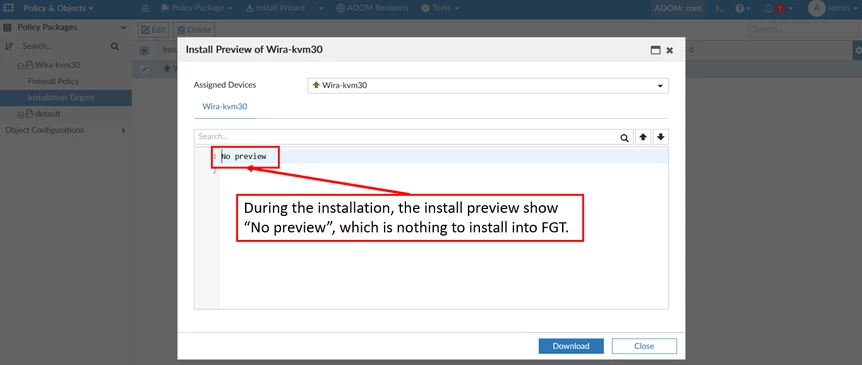Launch the Install Wizard

click(x=275, y=8)
